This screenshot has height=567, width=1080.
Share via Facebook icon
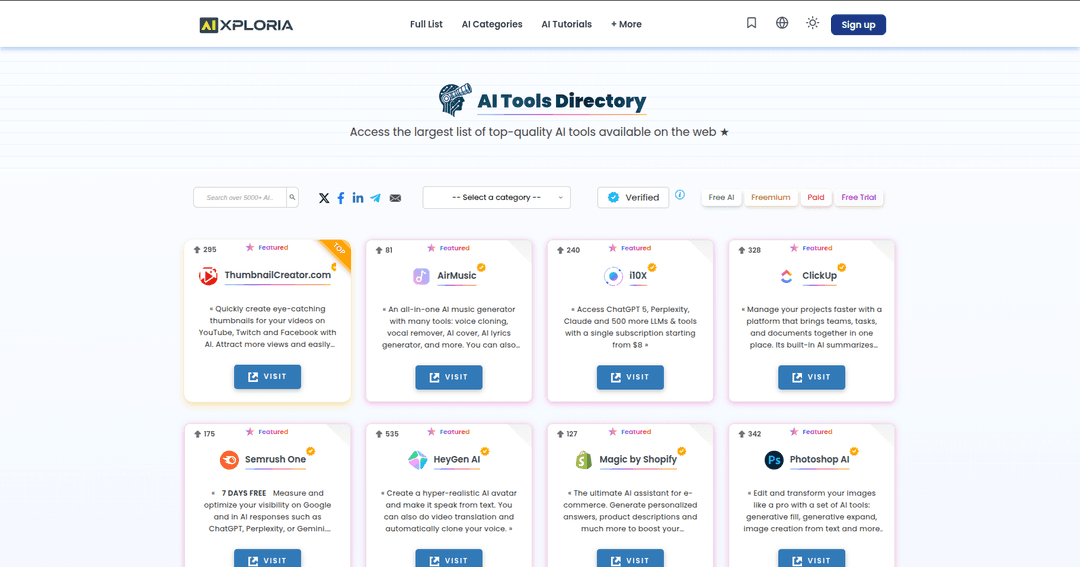(341, 198)
